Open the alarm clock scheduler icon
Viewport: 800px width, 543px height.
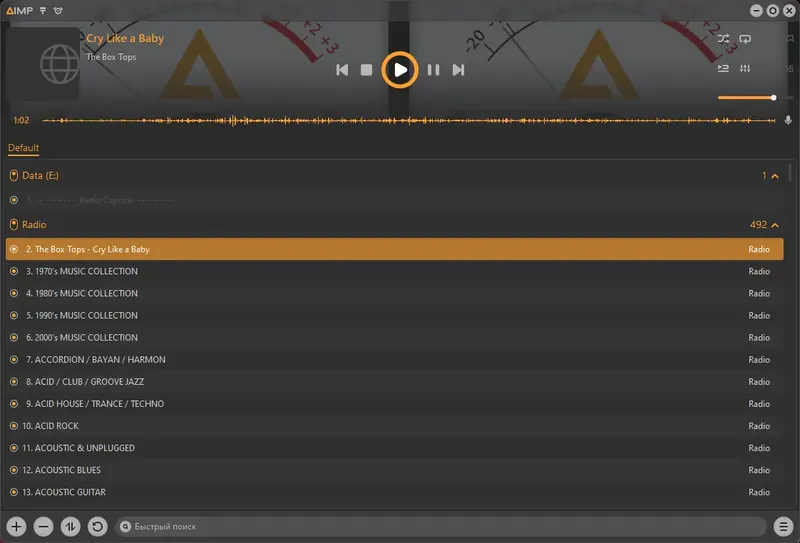[58, 10]
